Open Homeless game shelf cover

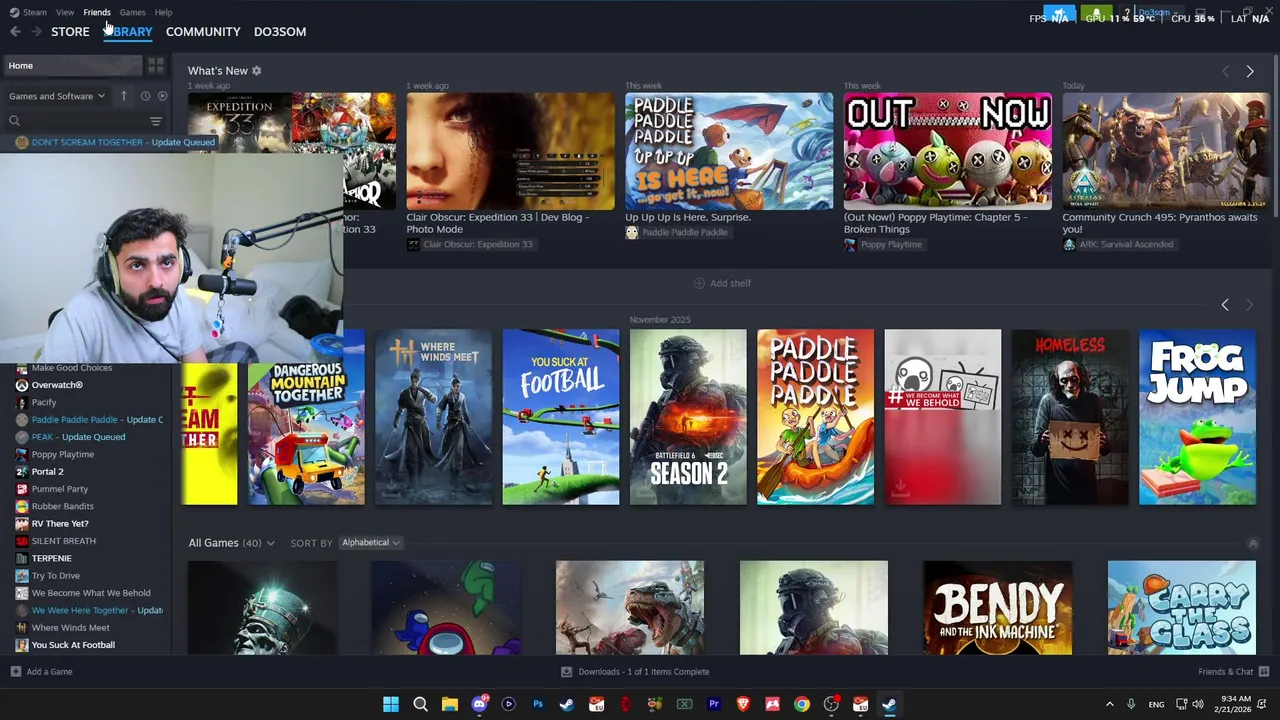(x=1070, y=417)
